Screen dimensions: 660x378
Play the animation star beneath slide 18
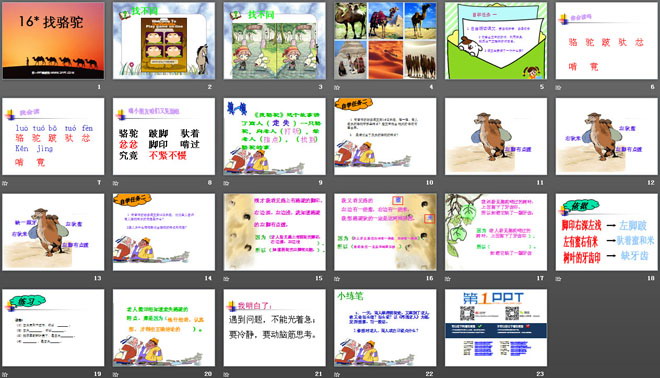coord(558,279)
